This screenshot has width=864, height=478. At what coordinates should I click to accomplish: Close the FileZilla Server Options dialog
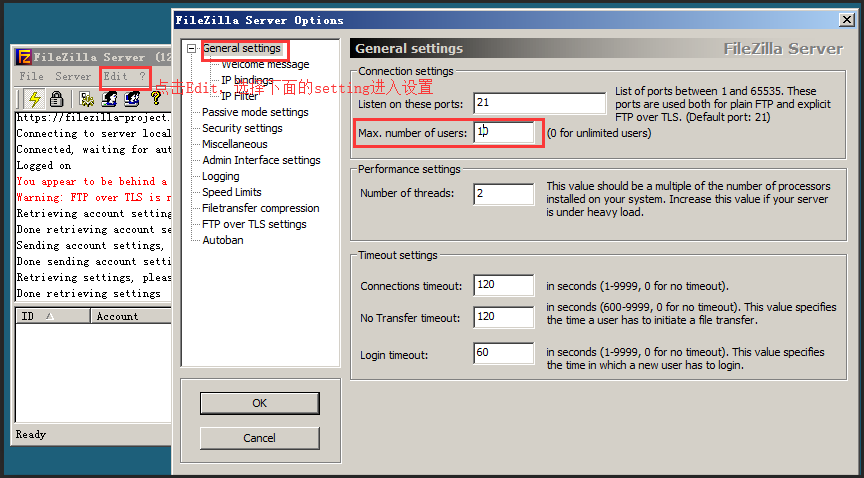847,20
